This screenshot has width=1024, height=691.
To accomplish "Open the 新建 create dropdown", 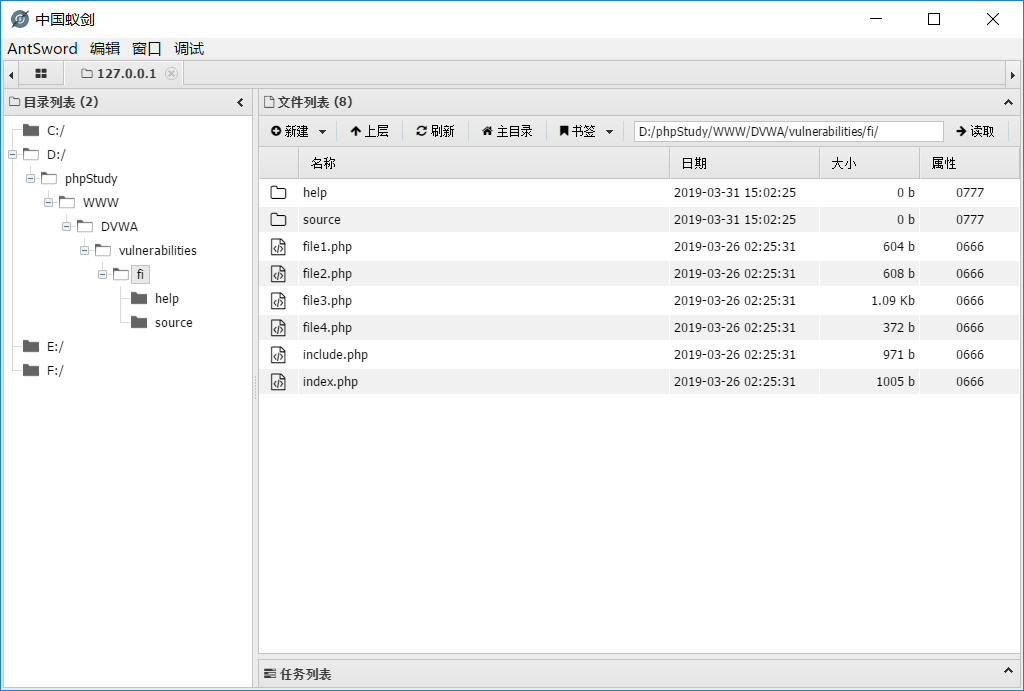I will point(298,131).
